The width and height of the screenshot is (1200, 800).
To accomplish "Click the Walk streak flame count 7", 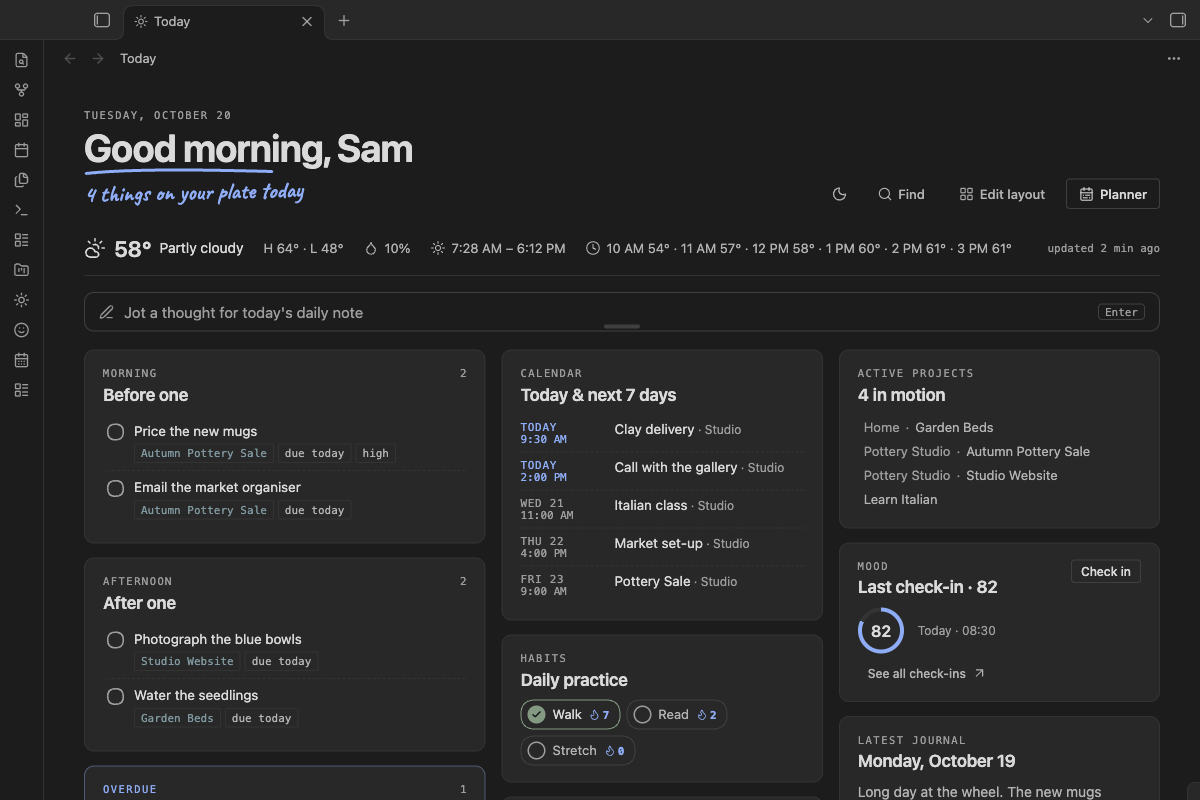I will pyautogui.click(x=600, y=714).
